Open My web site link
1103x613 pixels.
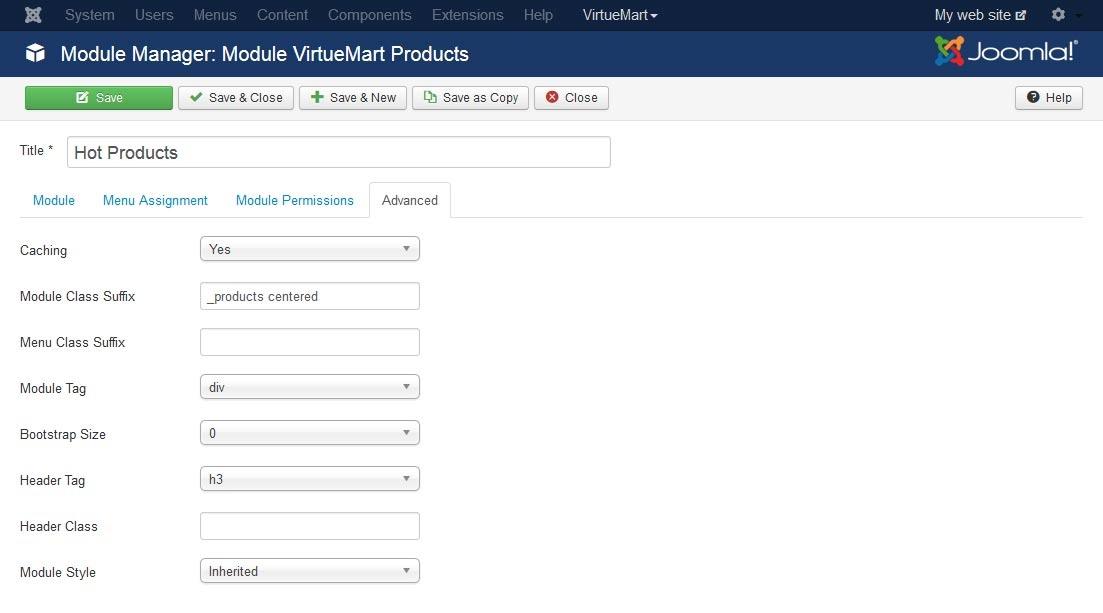click(979, 15)
